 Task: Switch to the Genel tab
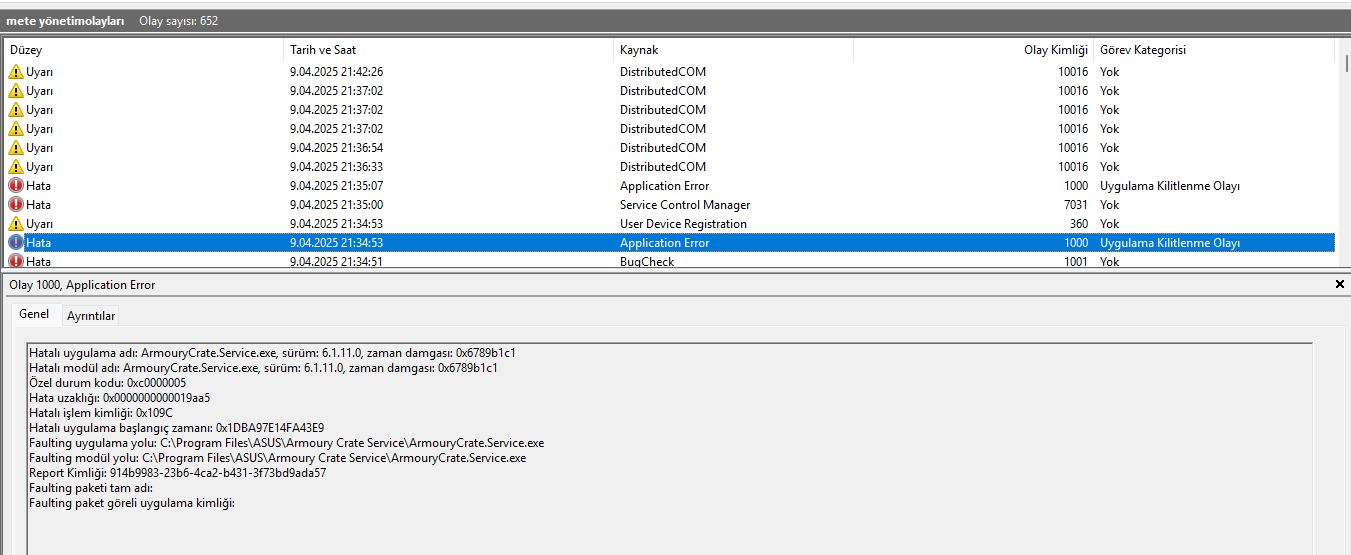[34, 314]
